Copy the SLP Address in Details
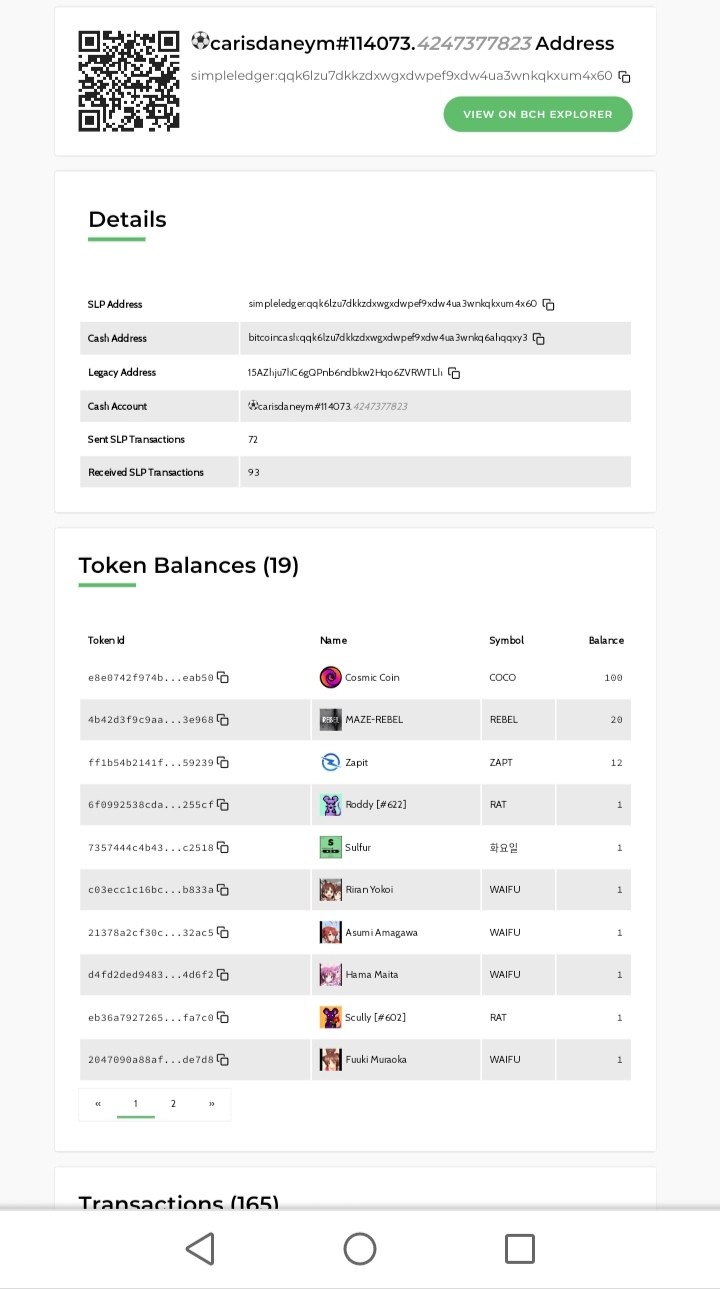The width and height of the screenshot is (720, 1289). click(x=548, y=305)
